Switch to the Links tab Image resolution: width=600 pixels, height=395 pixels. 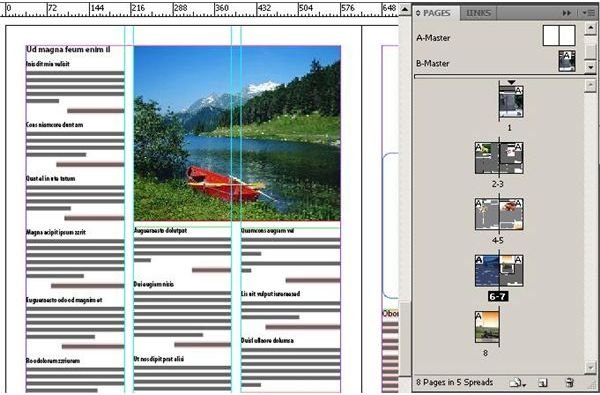coord(478,13)
